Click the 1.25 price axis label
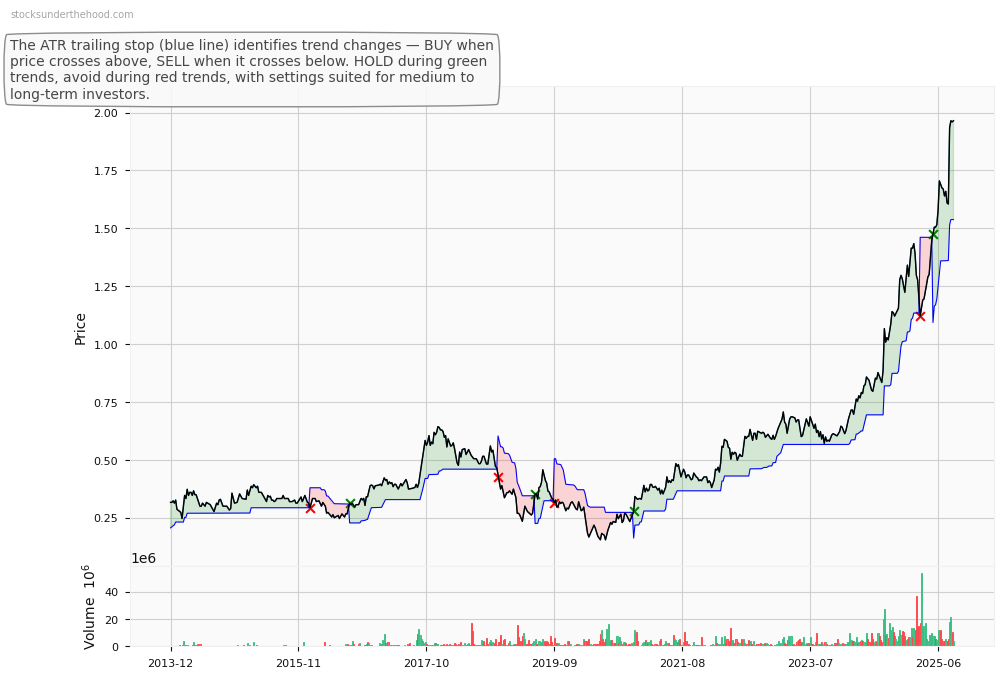 pyautogui.click(x=106, y=287)
